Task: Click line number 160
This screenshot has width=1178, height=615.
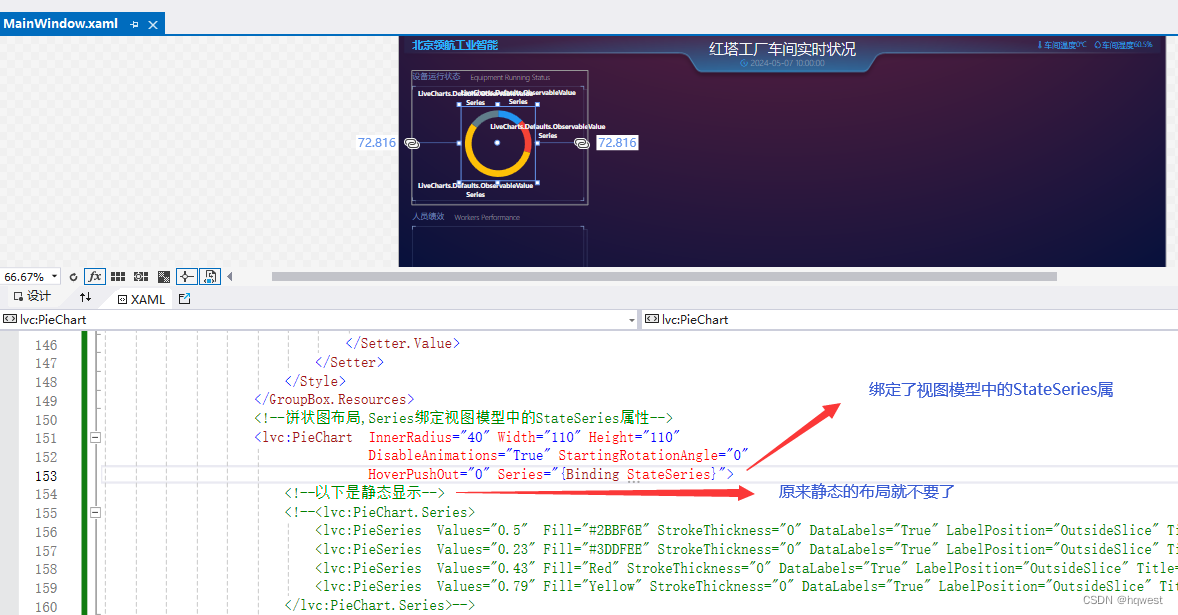Action: [46, 607]
